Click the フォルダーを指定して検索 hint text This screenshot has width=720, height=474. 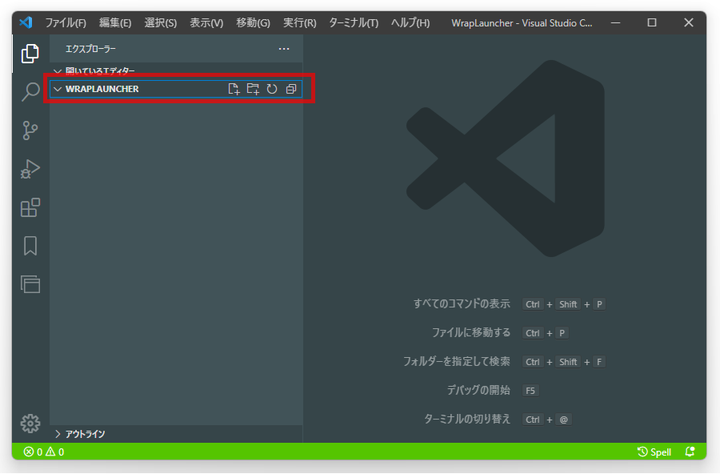(456, 361)
